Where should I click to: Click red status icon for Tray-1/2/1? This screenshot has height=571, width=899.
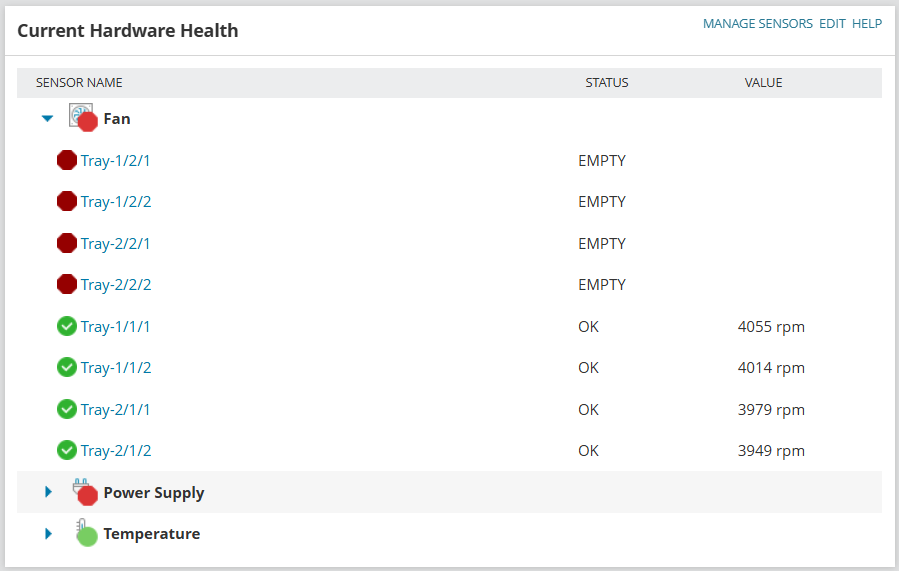coord(67,160)
